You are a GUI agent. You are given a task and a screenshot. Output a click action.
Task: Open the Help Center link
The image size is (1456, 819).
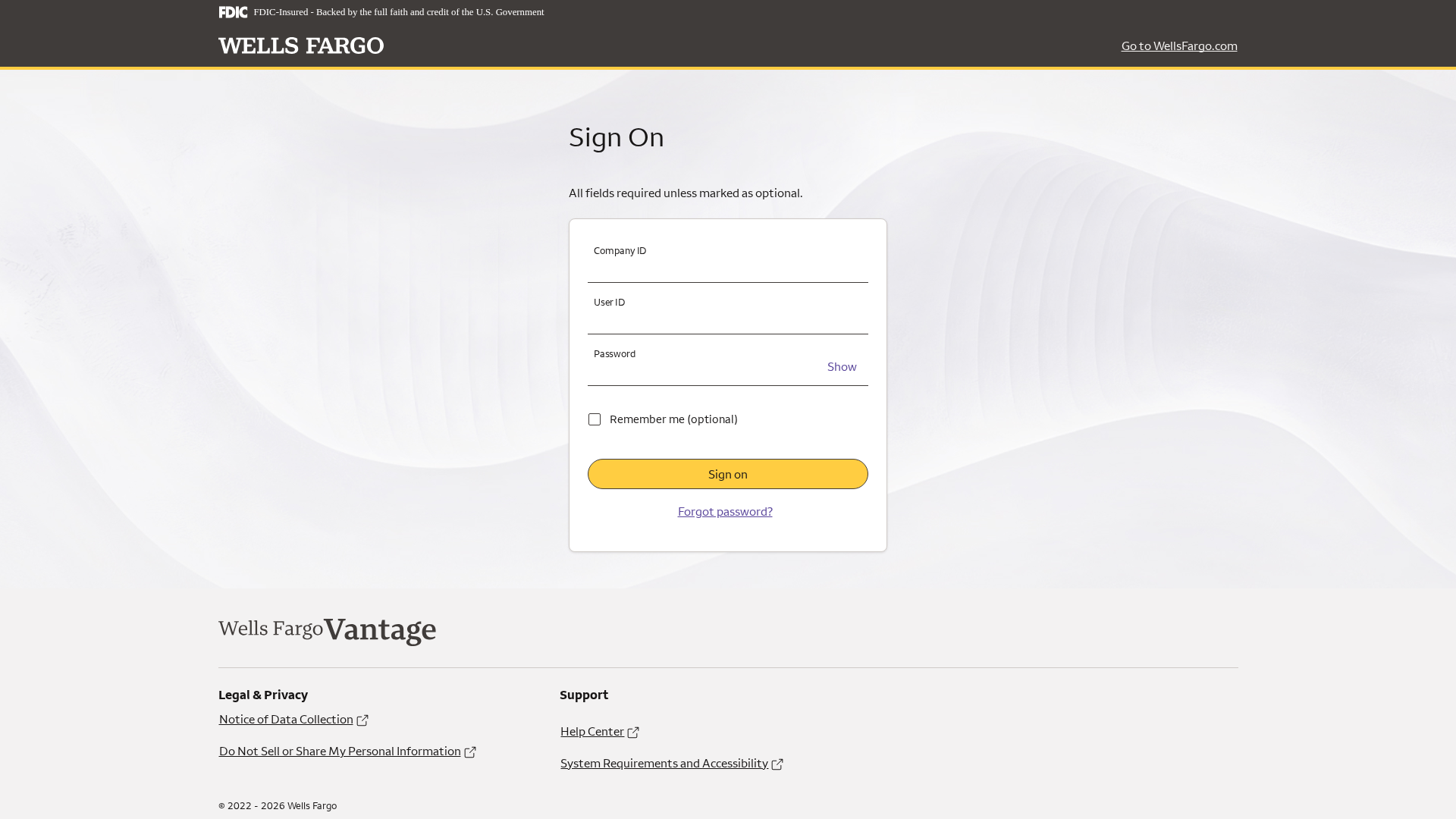pyautogui.click(x=592, y=732)
